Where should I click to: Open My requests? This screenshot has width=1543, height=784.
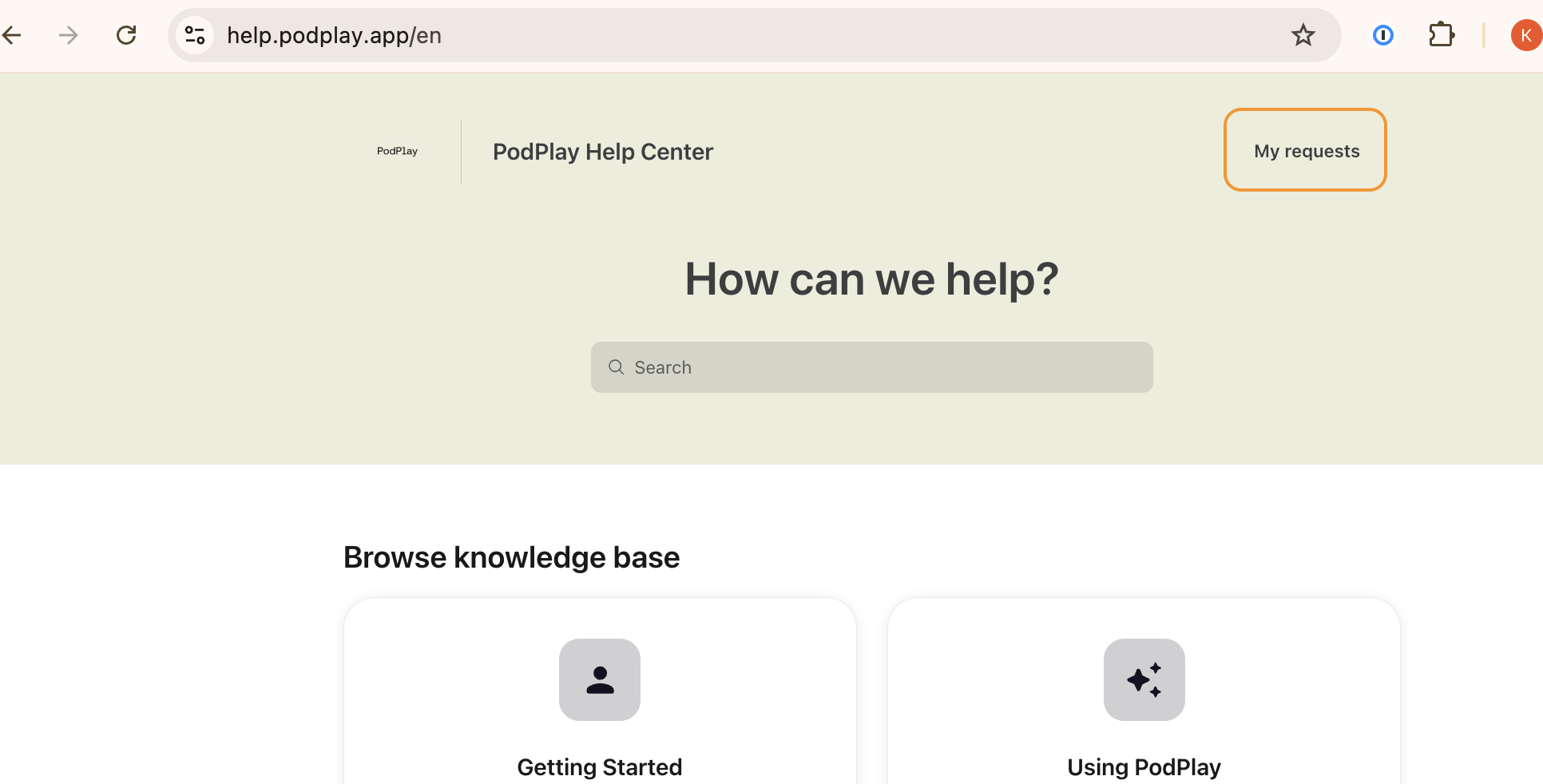(x=1306, y=150)
